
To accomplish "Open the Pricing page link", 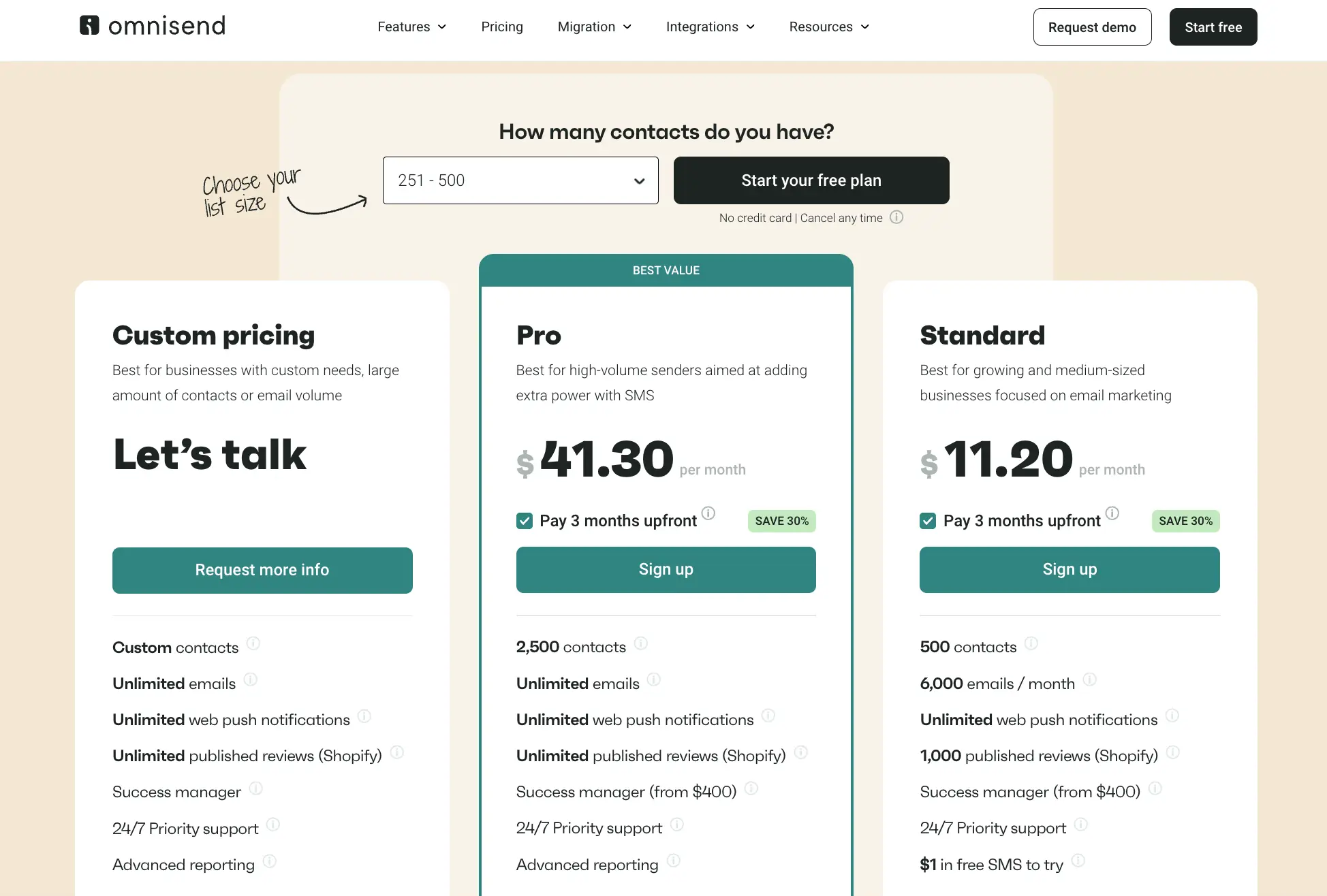I will pos(502,27).
